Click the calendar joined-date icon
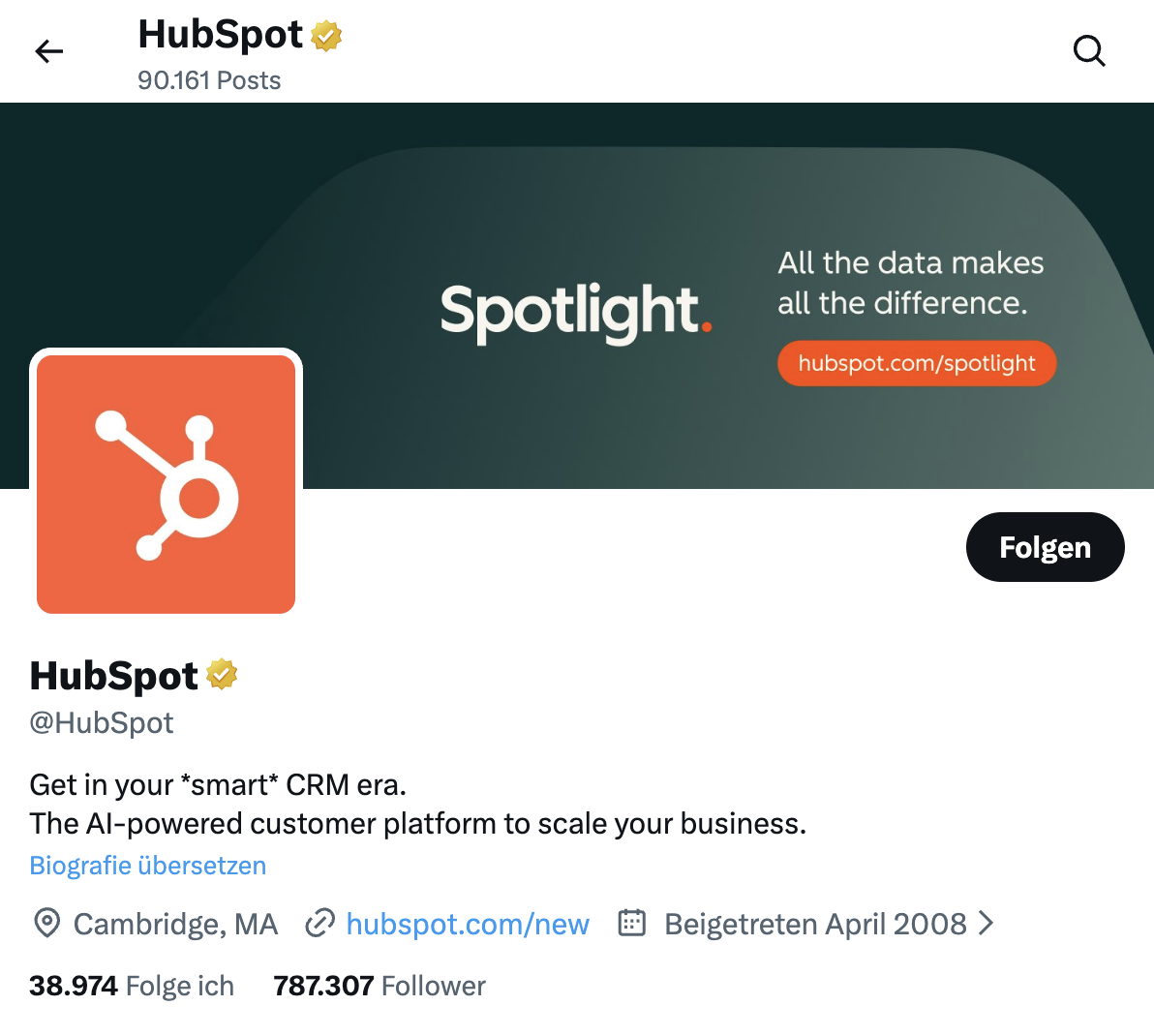 (x=632, y=924)
